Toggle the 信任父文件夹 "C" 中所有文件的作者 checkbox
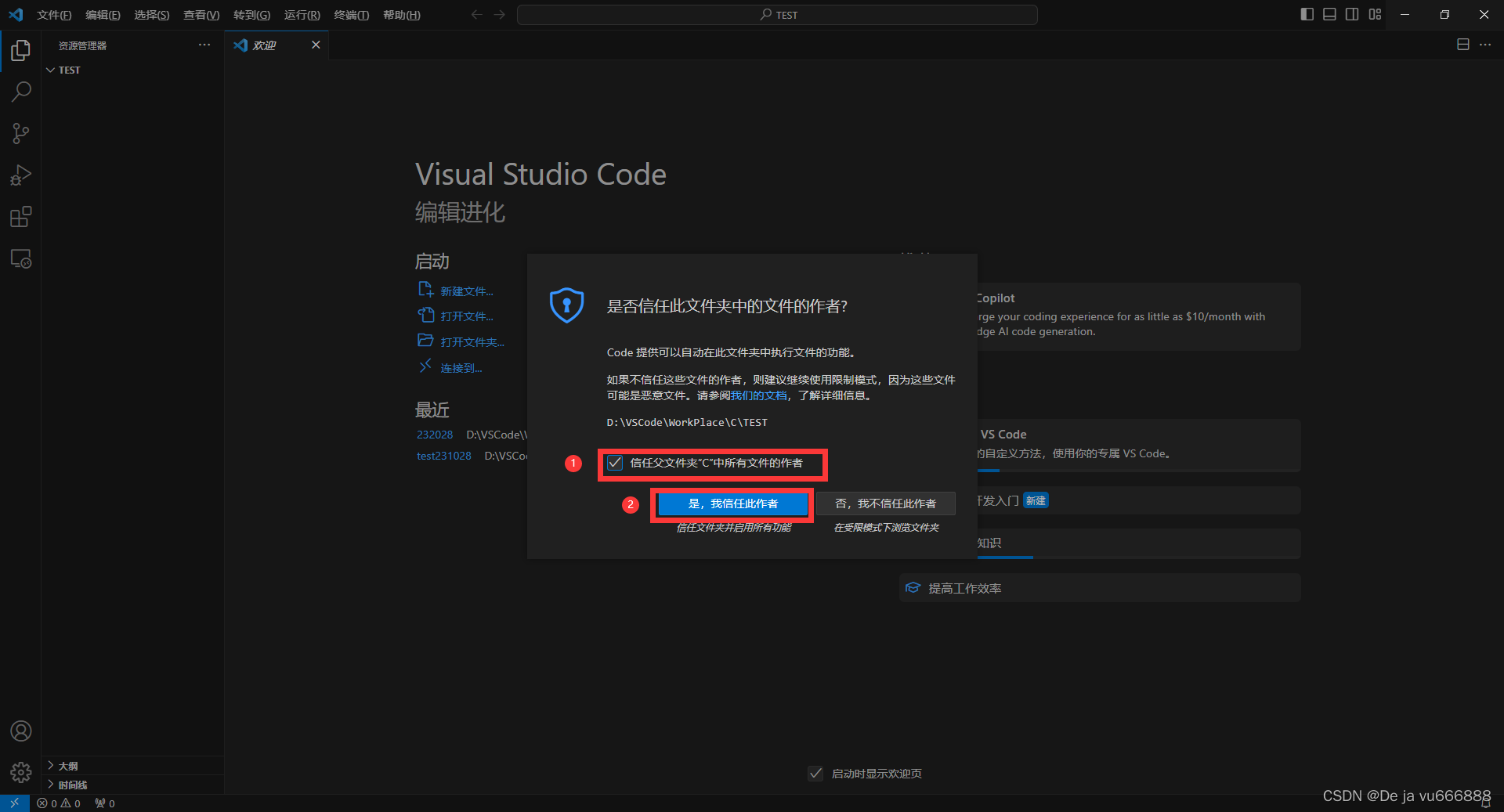 (x=615, y=463)
